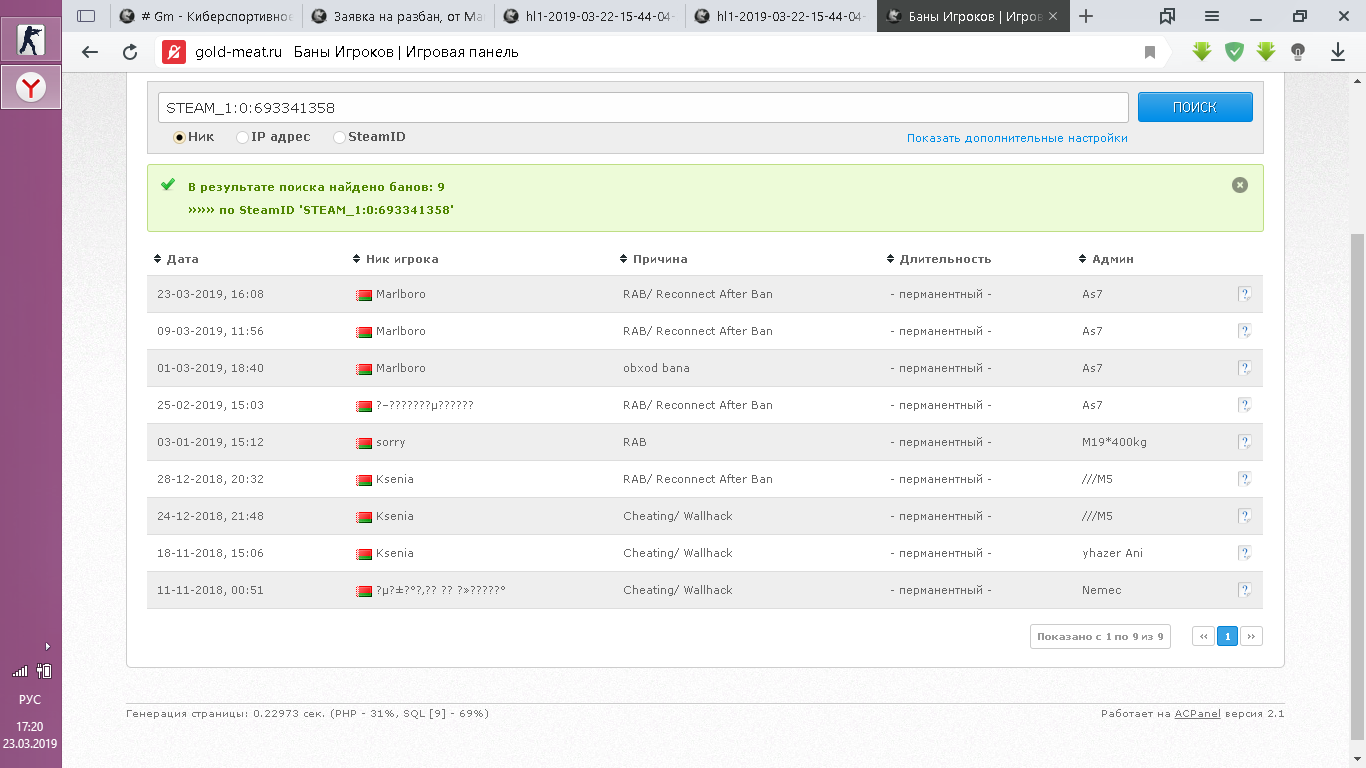Click the page vertical scrollbar
Screen dimensions: 1366x768
(x=1357, y=485)
